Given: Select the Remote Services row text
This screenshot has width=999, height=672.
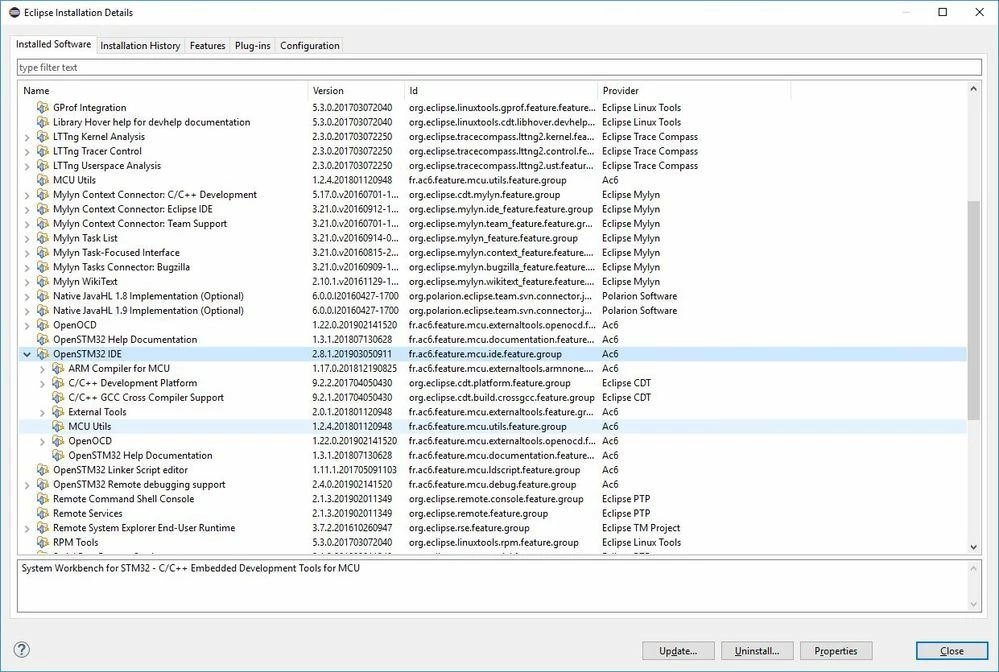Looking at the screenshot, I should 88,513.
